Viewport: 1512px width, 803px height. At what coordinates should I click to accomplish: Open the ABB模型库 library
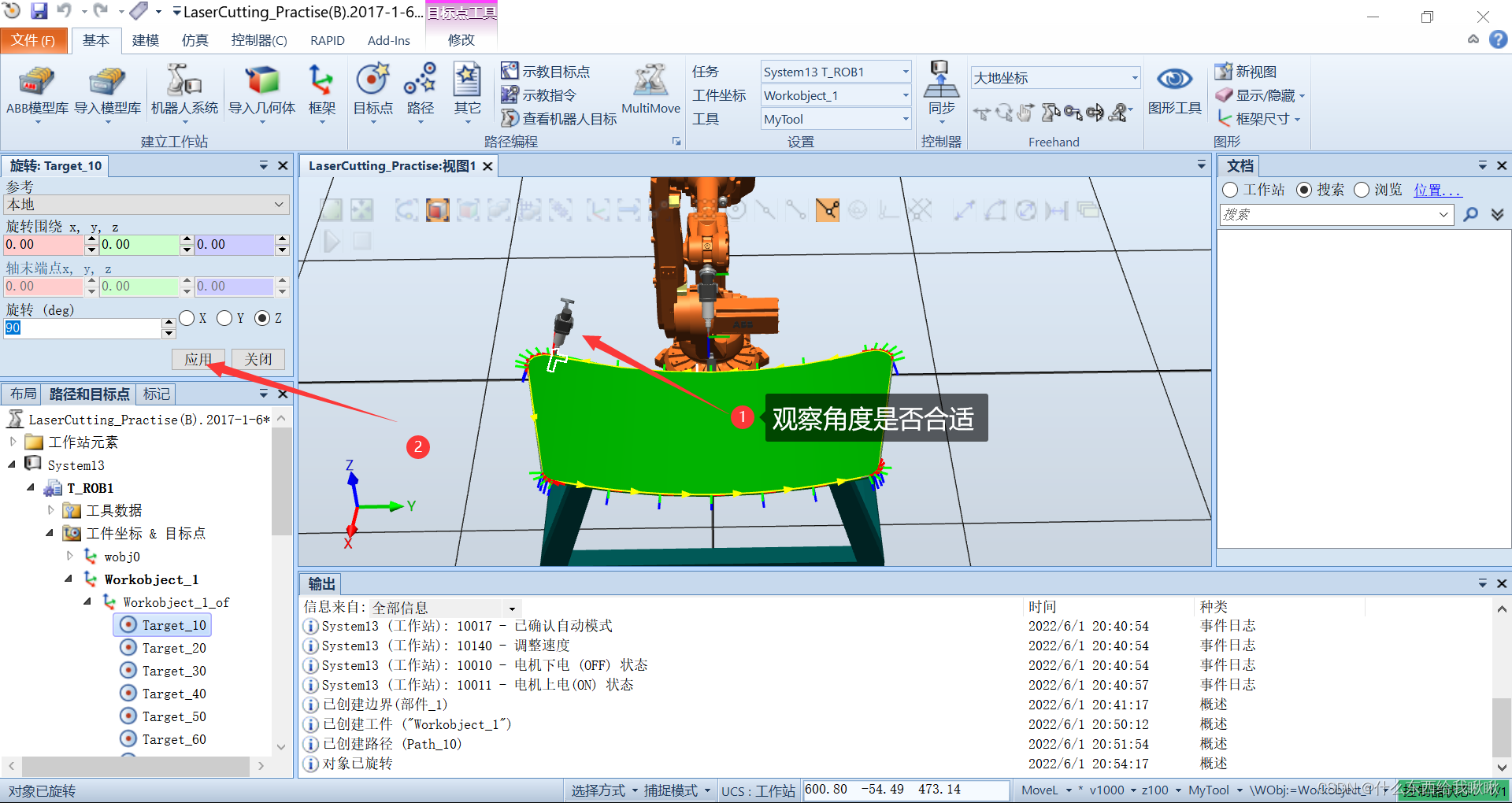[x=37, y=91]
